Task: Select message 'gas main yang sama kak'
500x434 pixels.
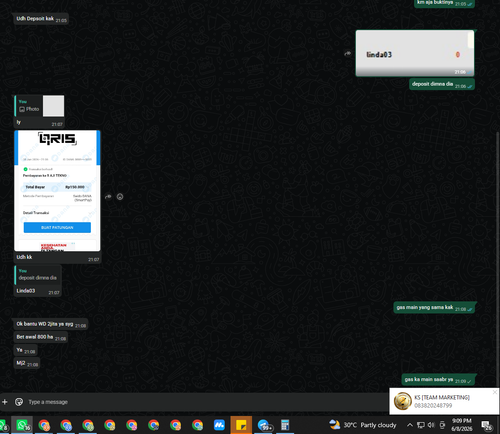Action: pyautogui.click(x=425, y=307)
